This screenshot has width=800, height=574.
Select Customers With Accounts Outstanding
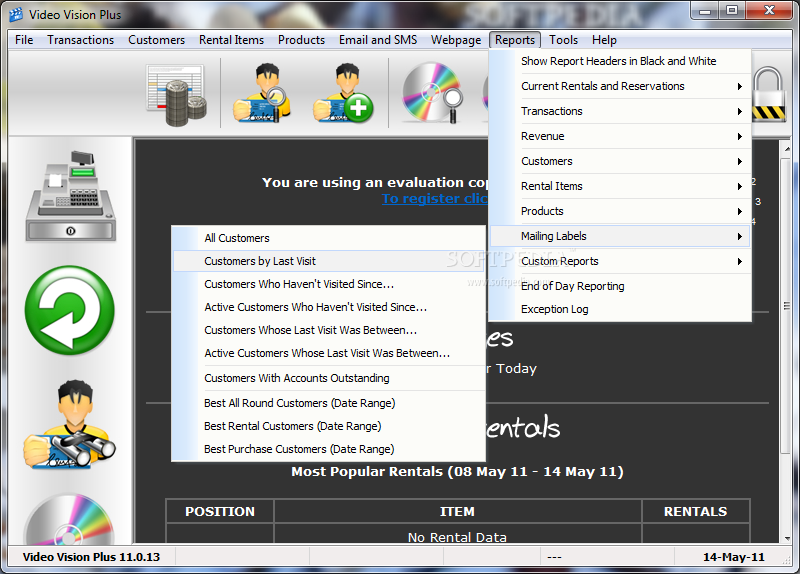pyautogui.click(x=329, y=378)
